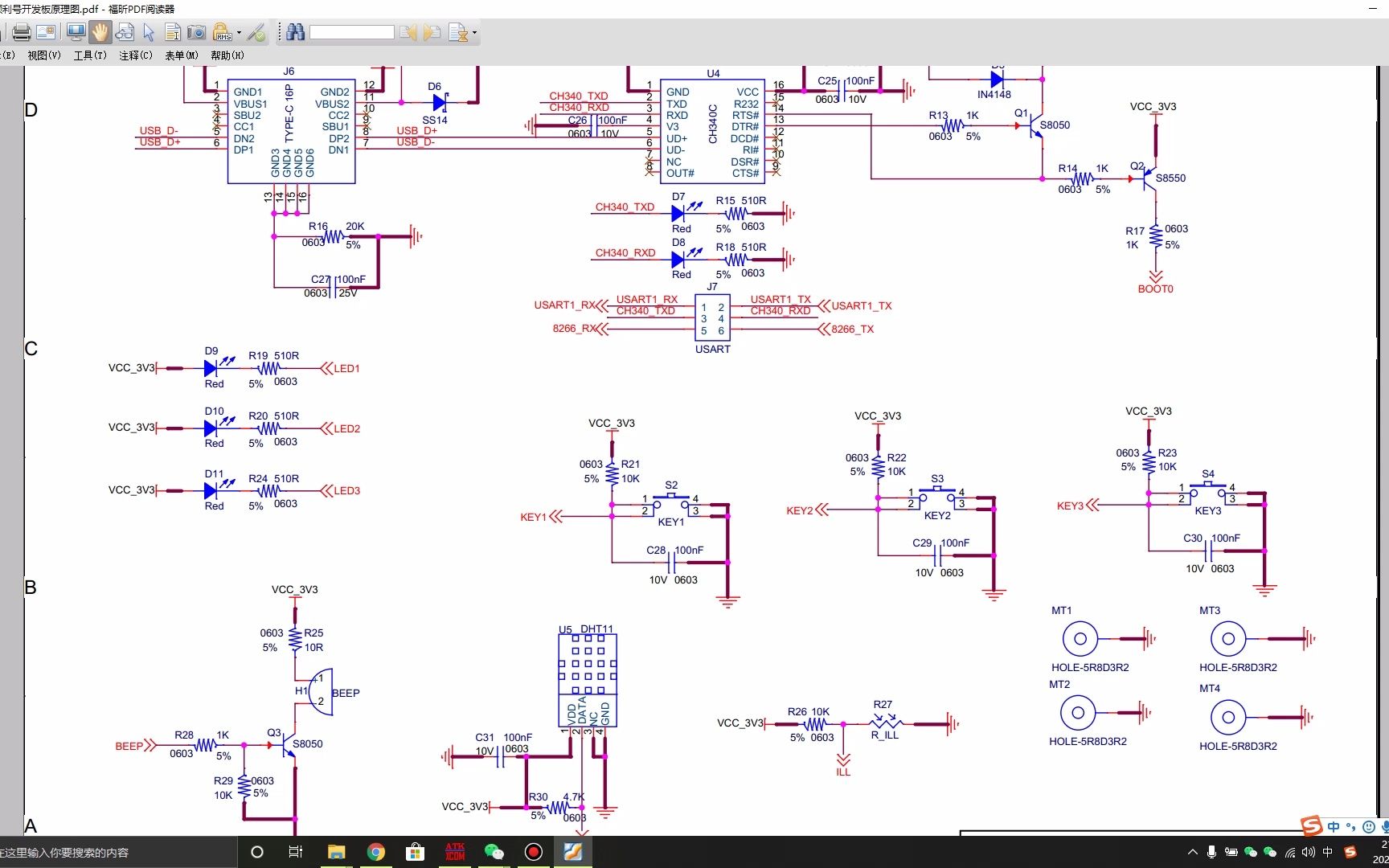Activate the Text Select tool
This screenshot has width=1389, height=868.
tap(172, 33)
